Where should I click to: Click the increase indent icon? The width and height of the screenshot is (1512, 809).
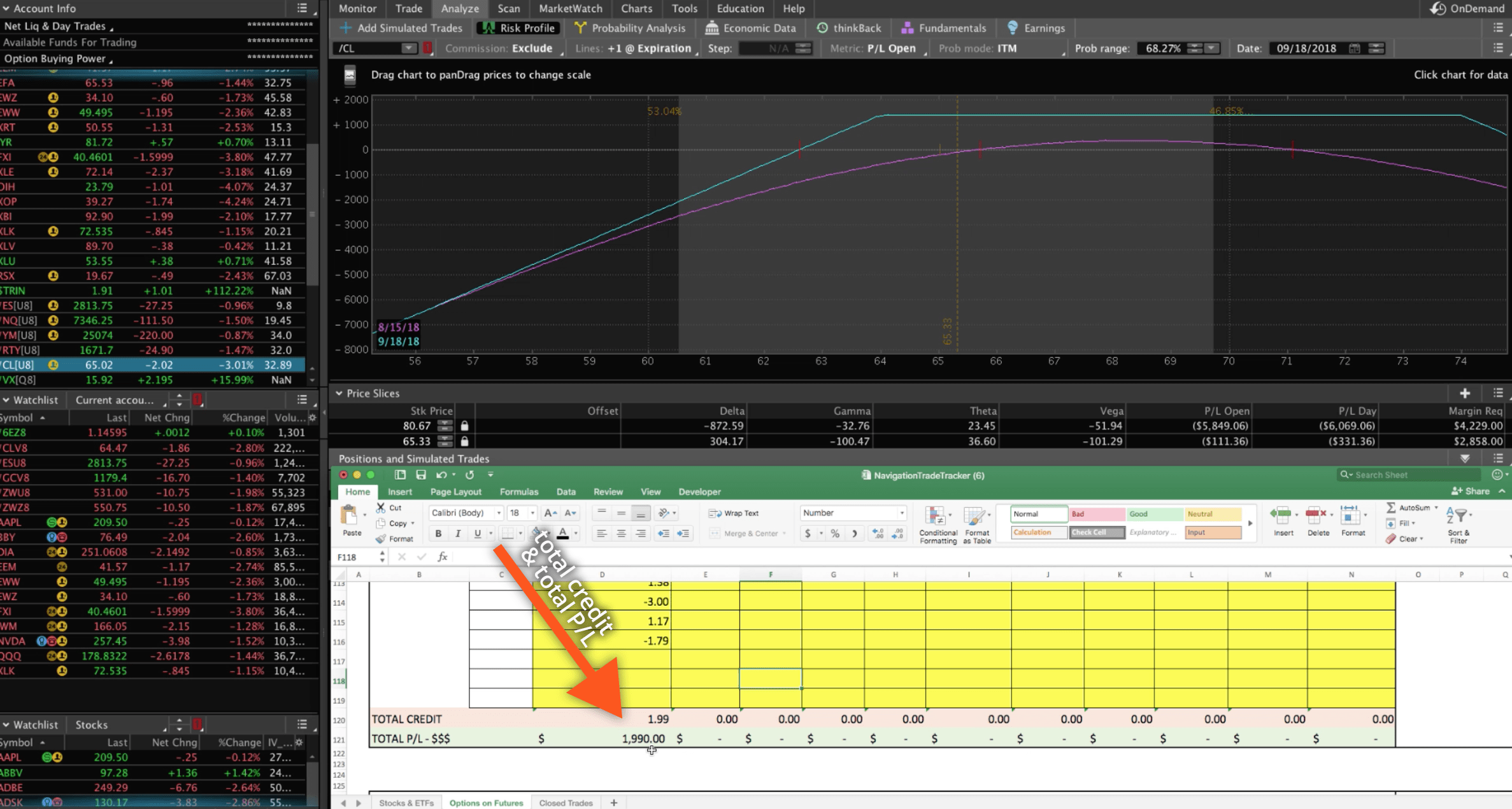click(x=683, y=533)
